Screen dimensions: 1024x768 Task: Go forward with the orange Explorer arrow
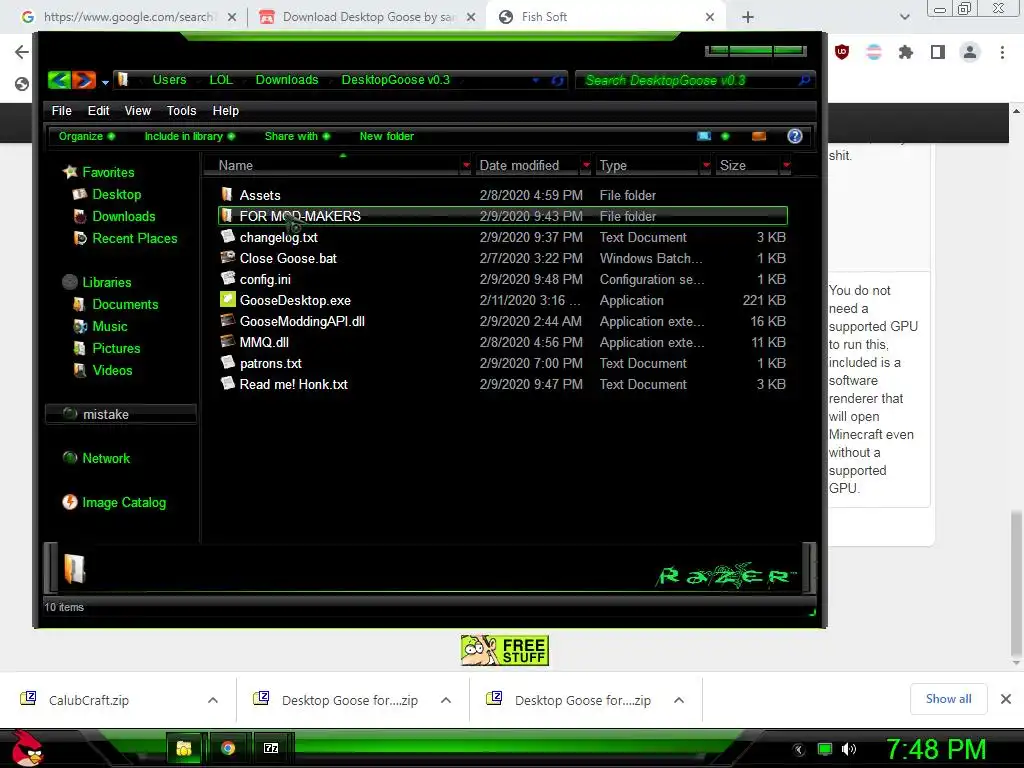click(x=84, y=80)
